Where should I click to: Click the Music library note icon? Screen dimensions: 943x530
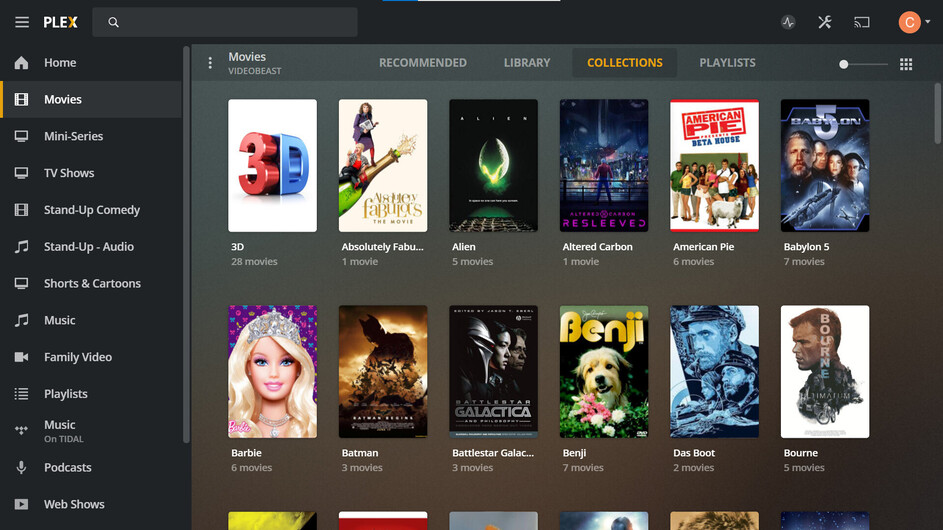[21, 320]
